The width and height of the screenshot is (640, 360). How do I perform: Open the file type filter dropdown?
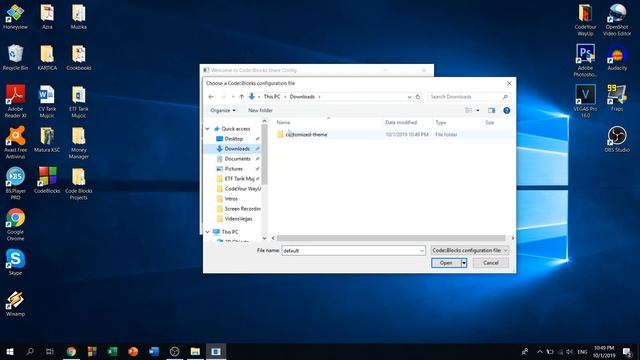[x=469, y=250]
